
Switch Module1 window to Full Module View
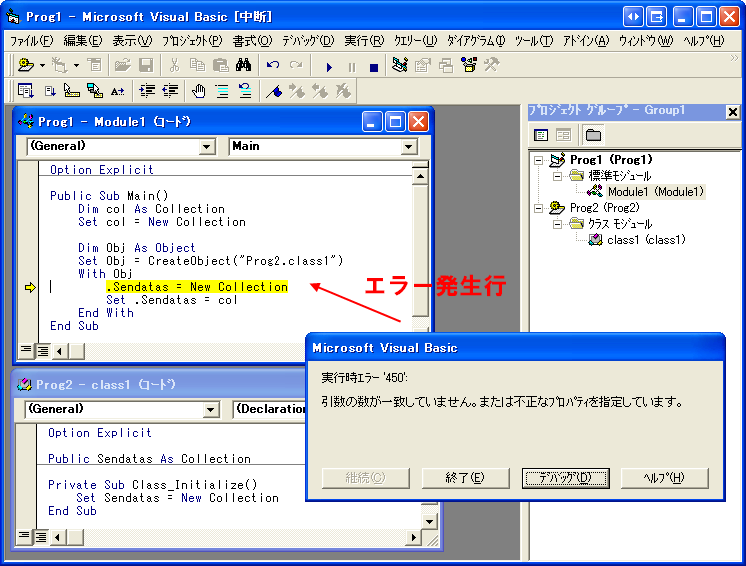43,351
